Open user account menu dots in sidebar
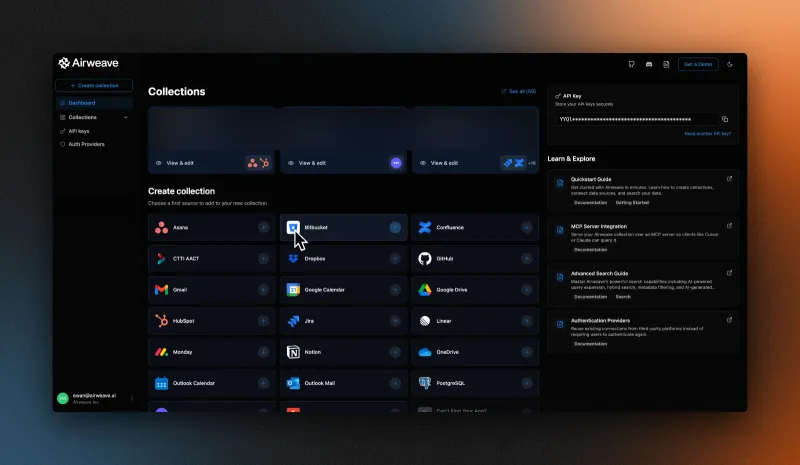 point(131,398)
